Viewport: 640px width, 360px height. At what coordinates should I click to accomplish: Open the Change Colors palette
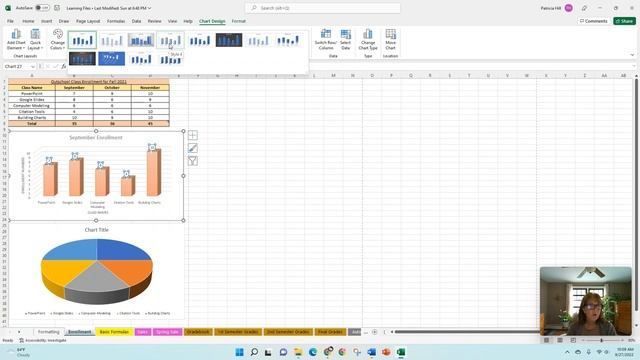pos(58,40)
